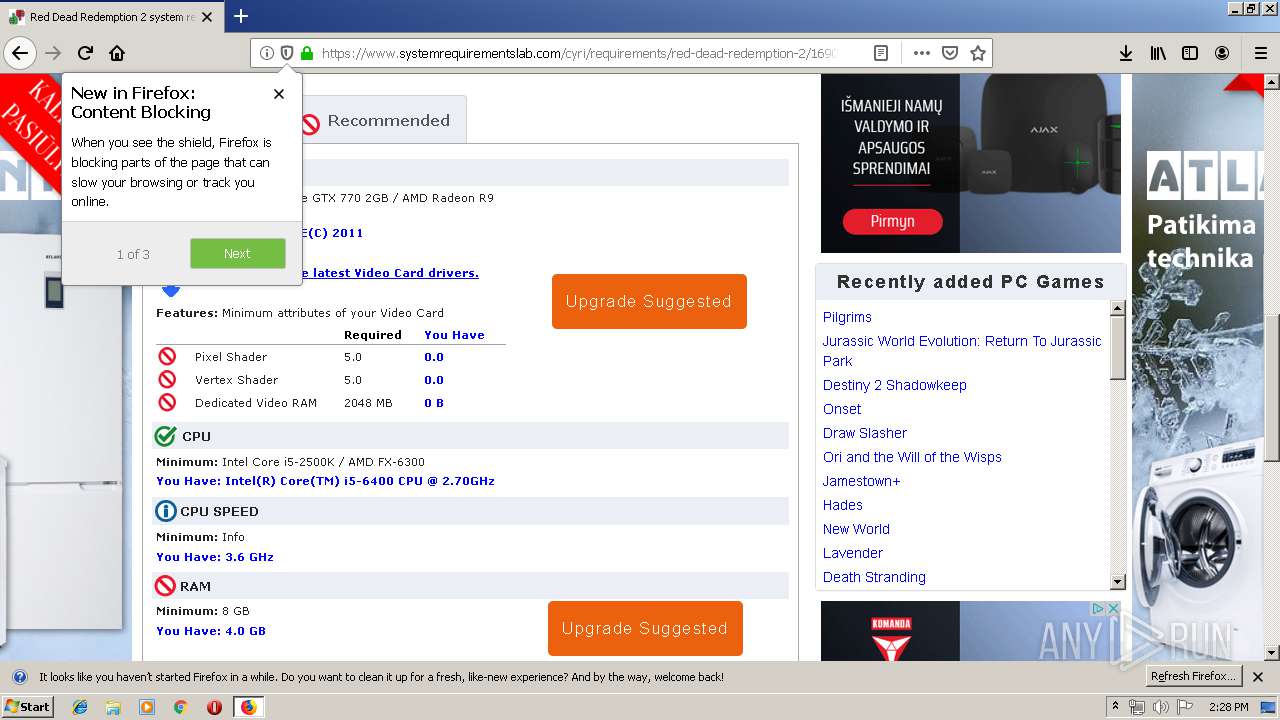Open the Windows Start menu
The image size is (1280, 720).
point(28,707)
